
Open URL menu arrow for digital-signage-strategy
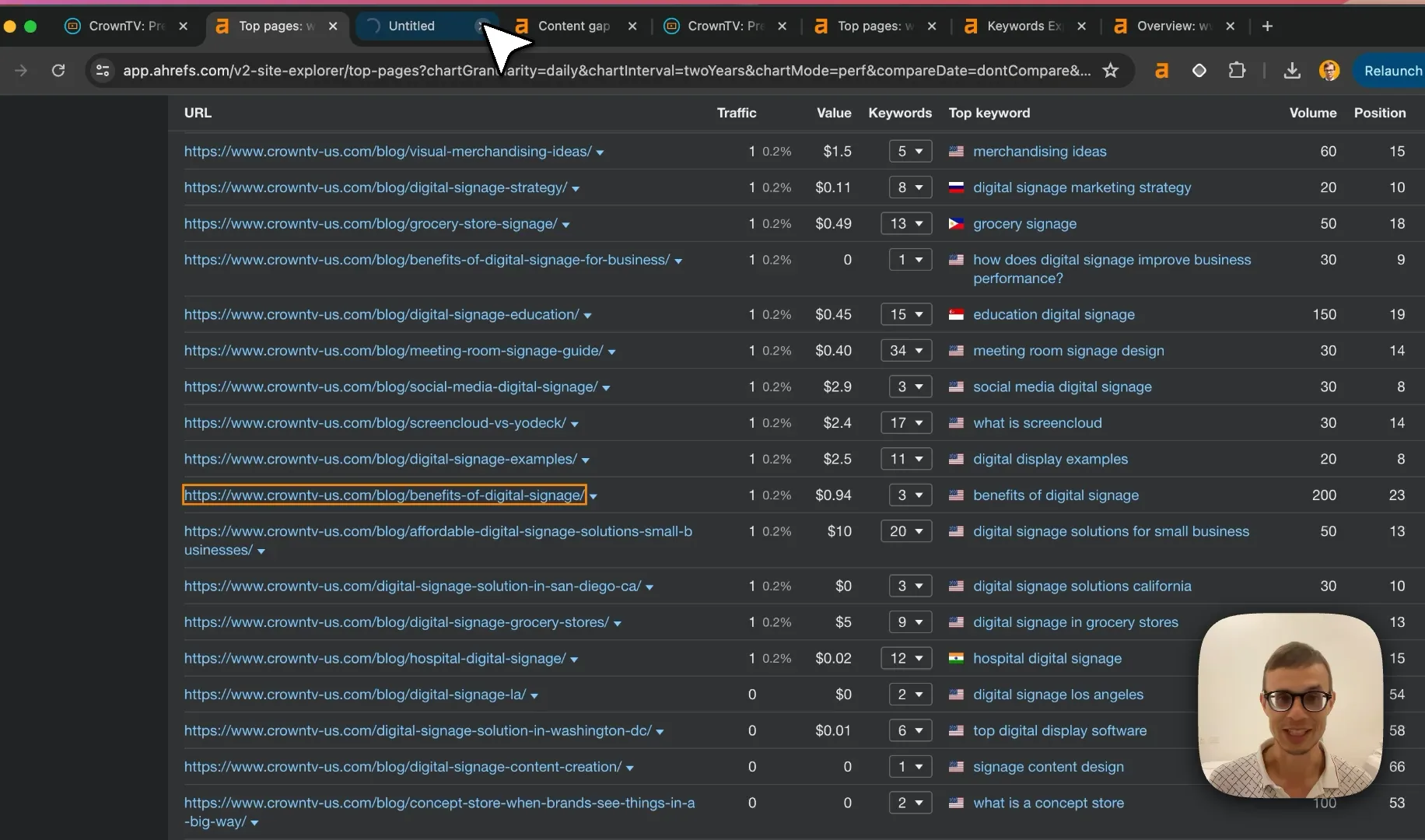click(x=576, y=189)
